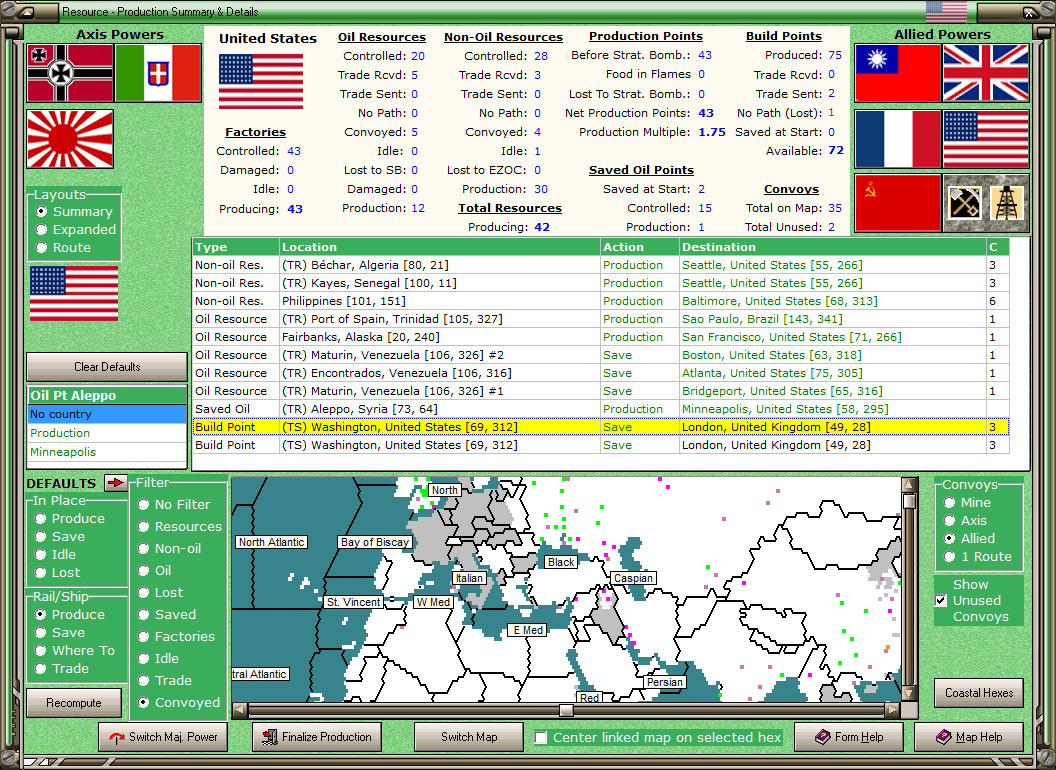Select the United Kingdom flag icon
Image resolution: width=1056 pixels, height=770 pixels.
pyautogui.click(x=986, y=73)
